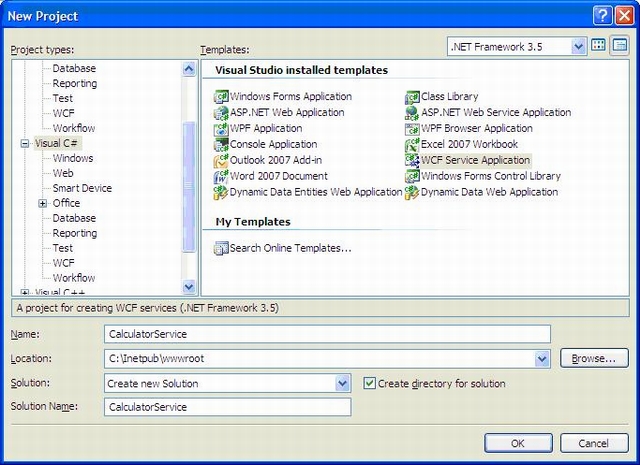Select Web under Visual C#

click(x=63, y=173)
